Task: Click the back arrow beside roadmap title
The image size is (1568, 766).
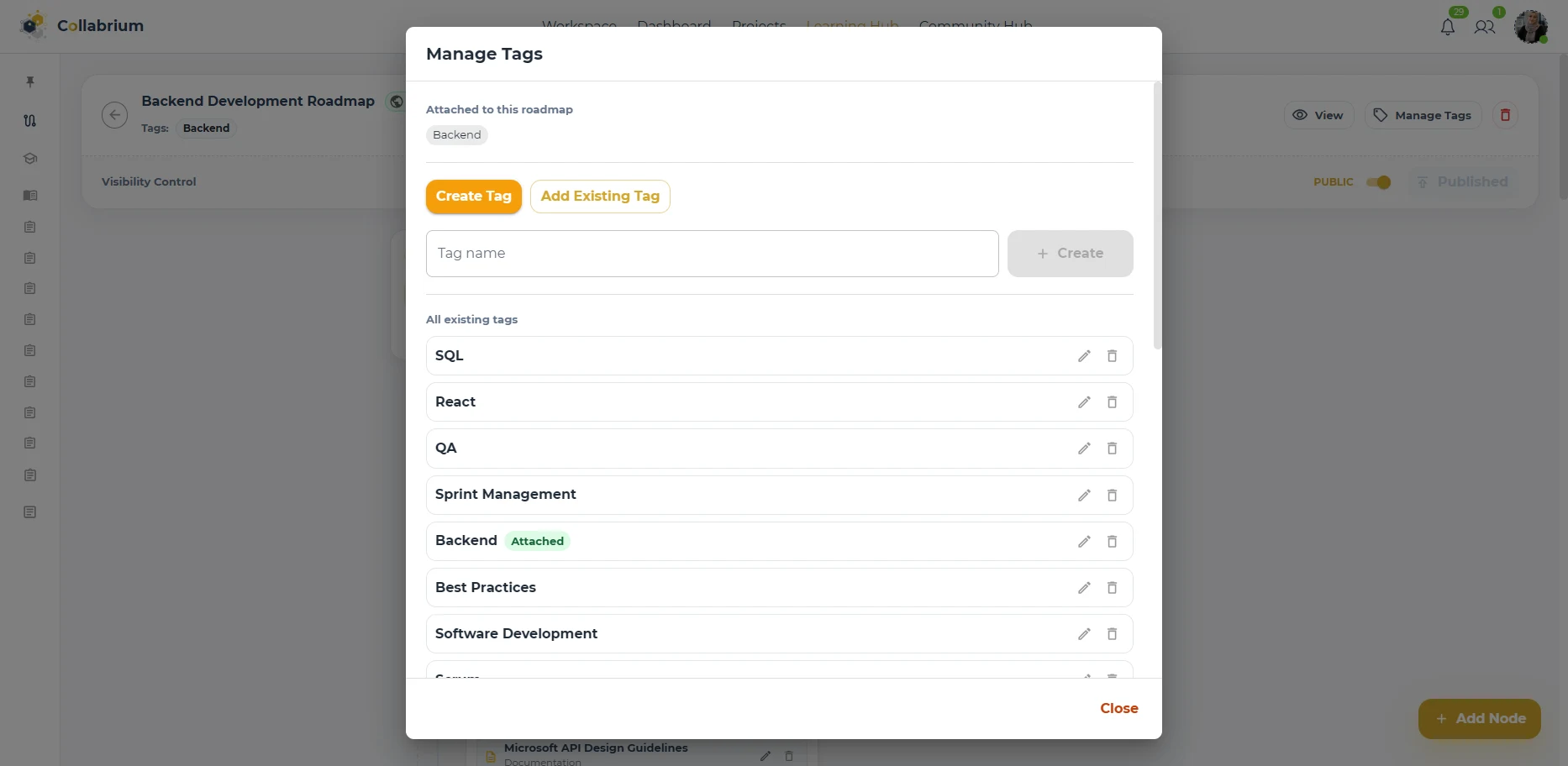Action: [x=114, y=115]
